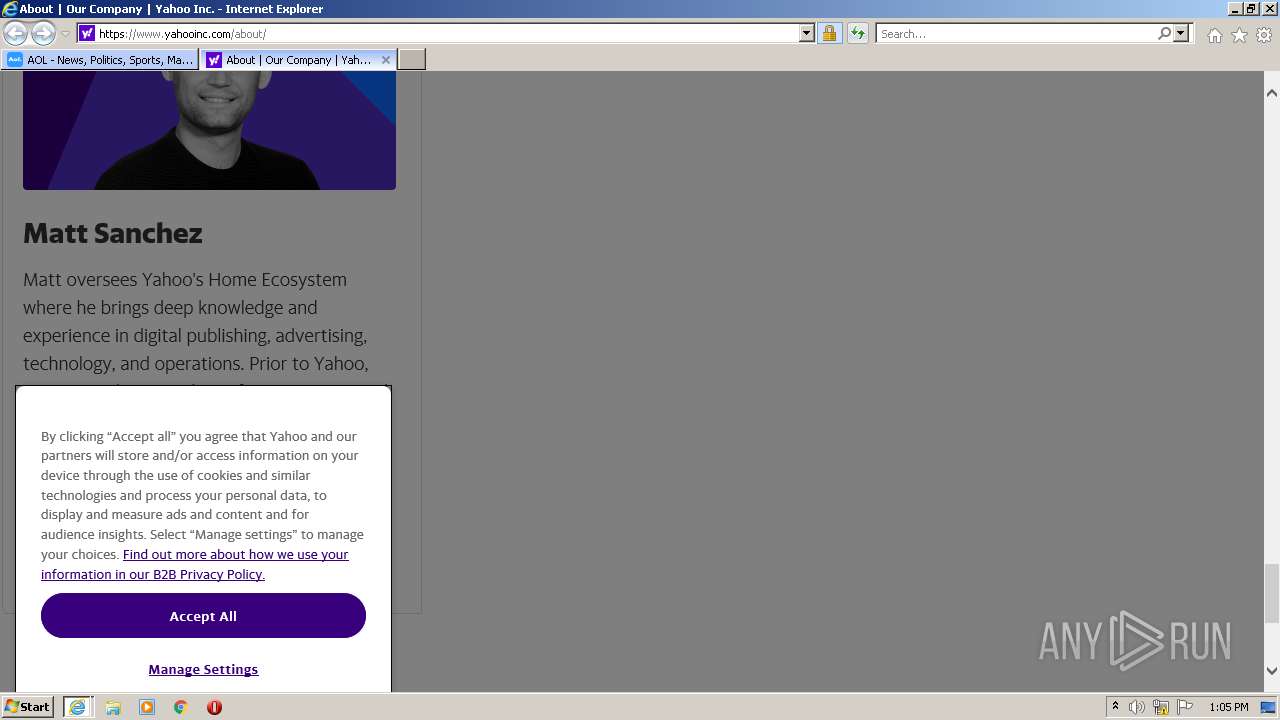Open the B2B Privacy Policy link
The image size is (1280, 720).
pos(195,564)
